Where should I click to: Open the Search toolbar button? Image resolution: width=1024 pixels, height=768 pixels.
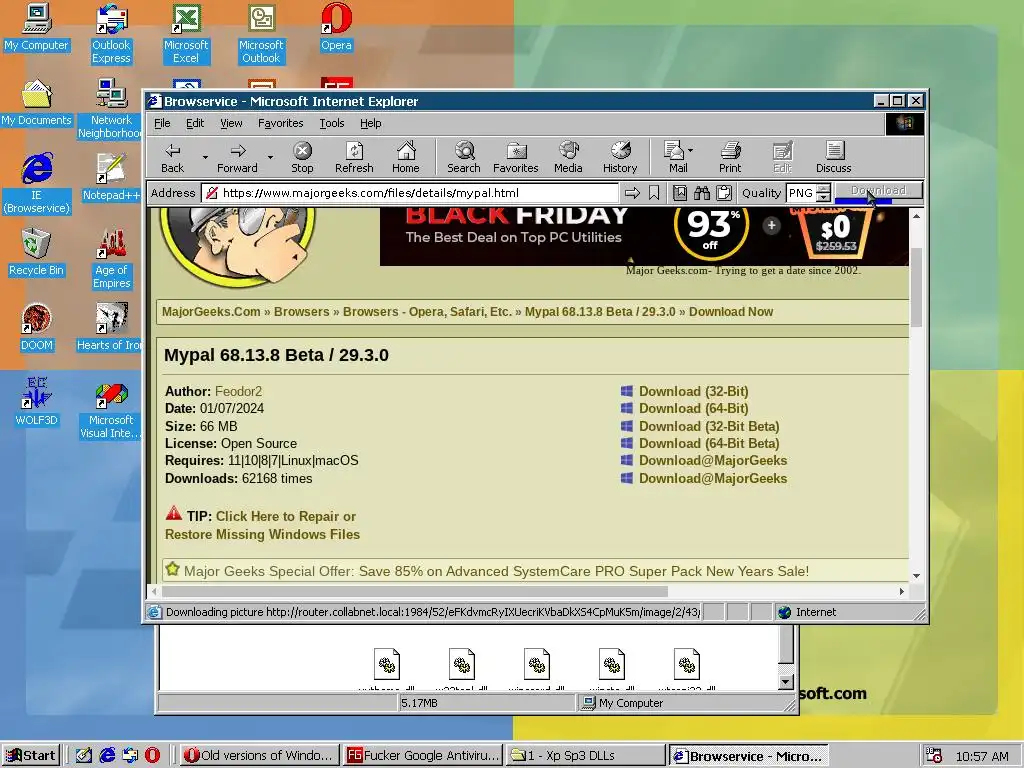[x=464, y=158]
